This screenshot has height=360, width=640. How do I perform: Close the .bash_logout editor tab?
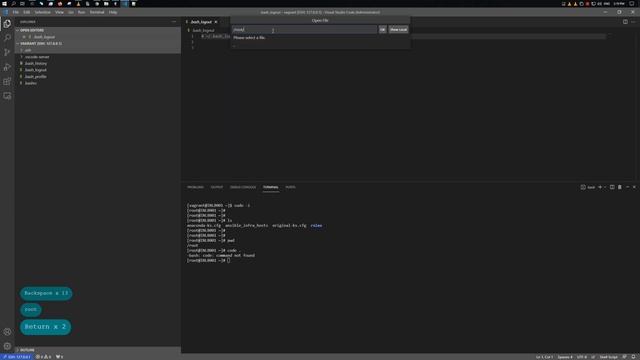pyautogui.click(x=216, y=22)
